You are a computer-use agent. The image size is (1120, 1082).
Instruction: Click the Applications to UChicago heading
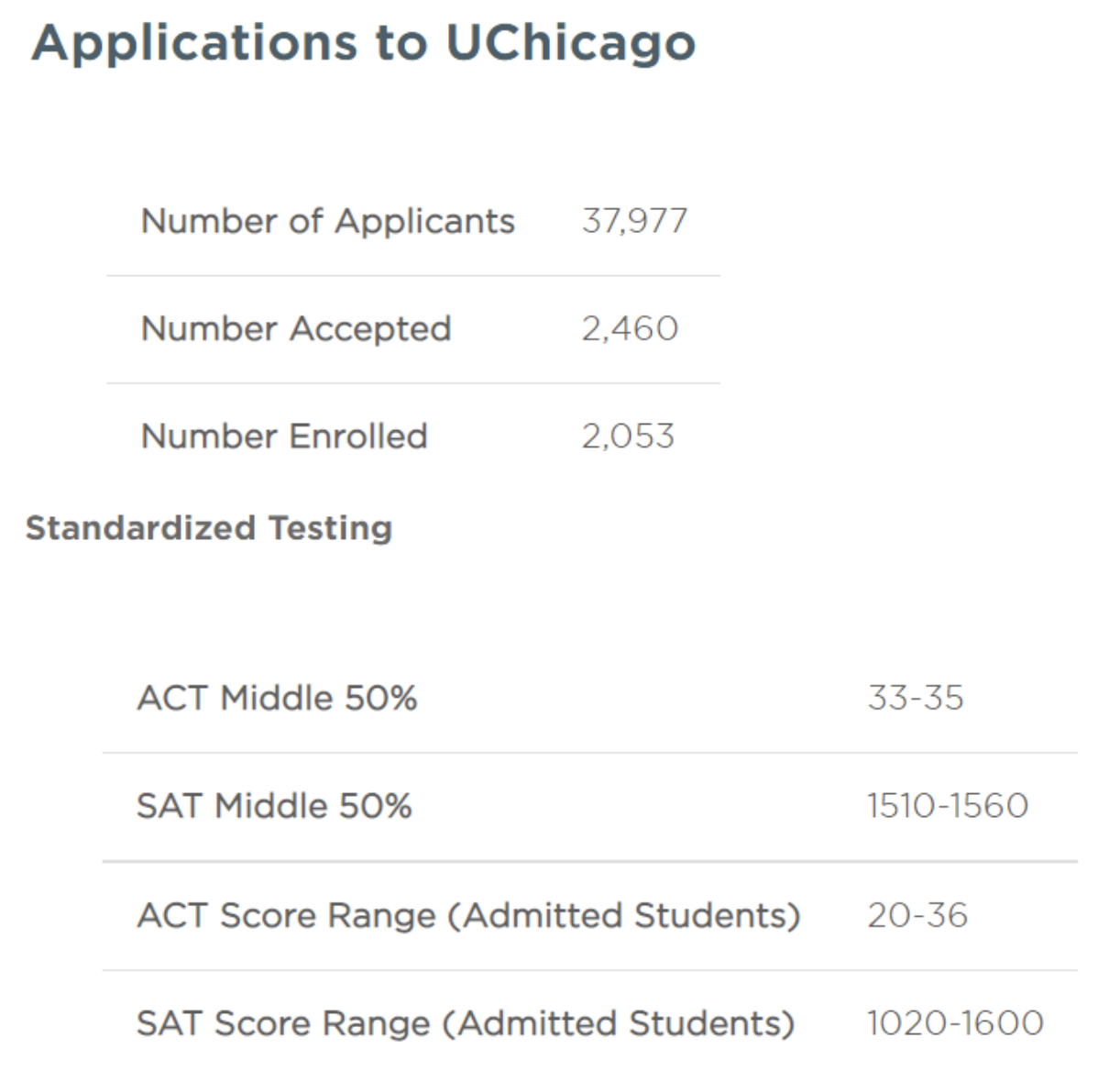pyautogui.click(x=364, y=44)
